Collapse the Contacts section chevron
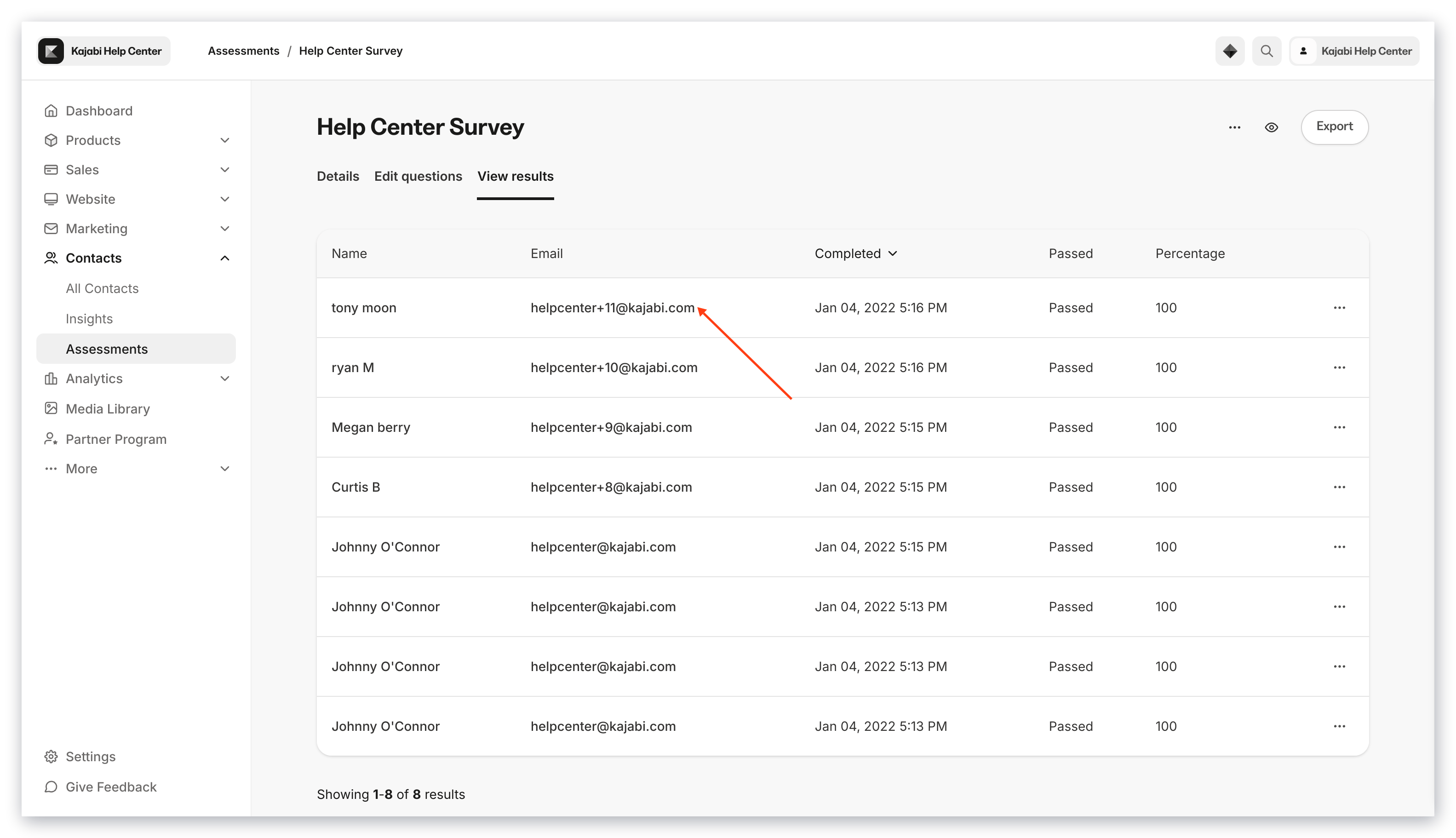Image resolution: width=1456 pixels, height=838 pixels. click(x=224, y=258)
